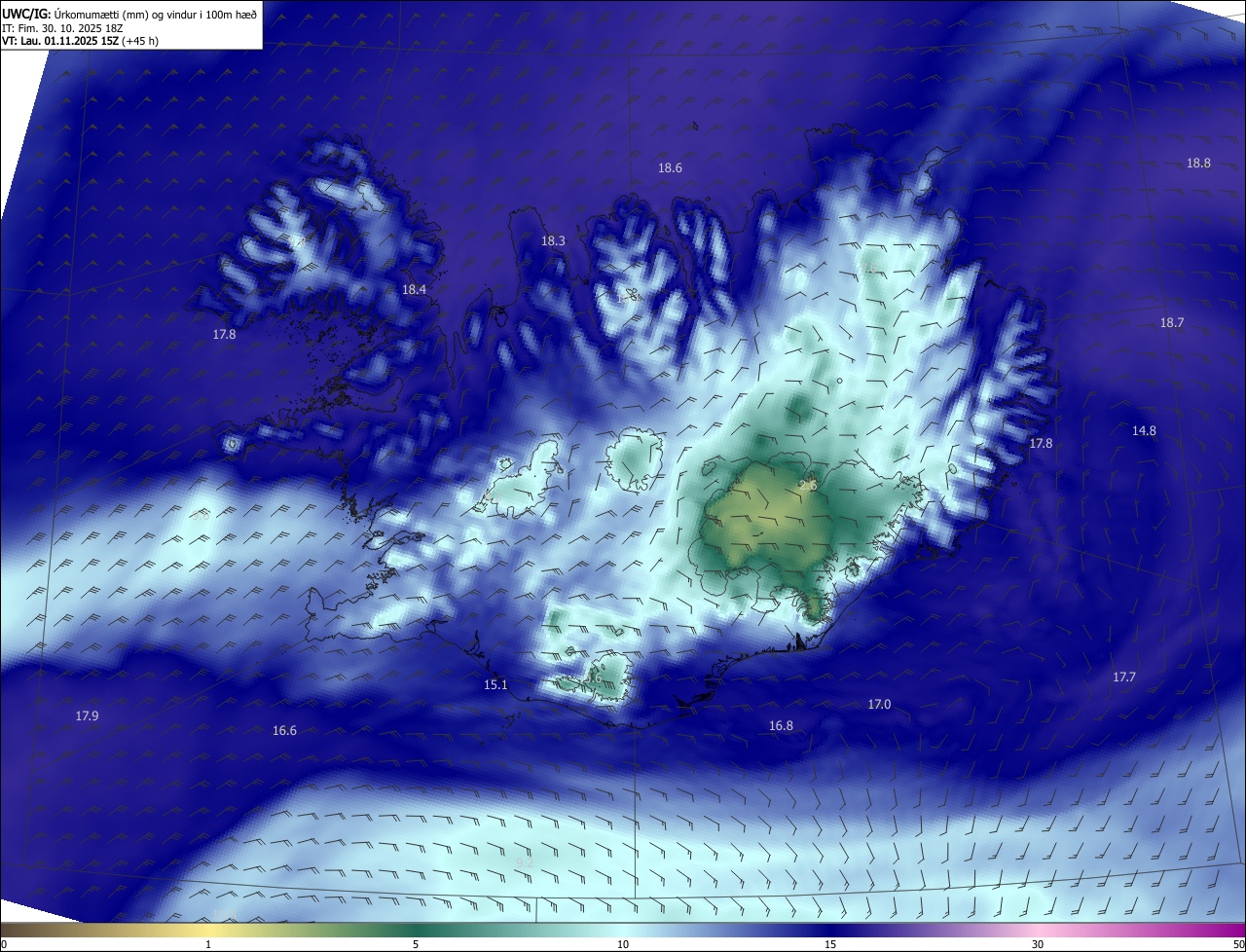
Task: Click the 18.8 value on the map
Action: pyautogui.click(x=1198, y=164)
